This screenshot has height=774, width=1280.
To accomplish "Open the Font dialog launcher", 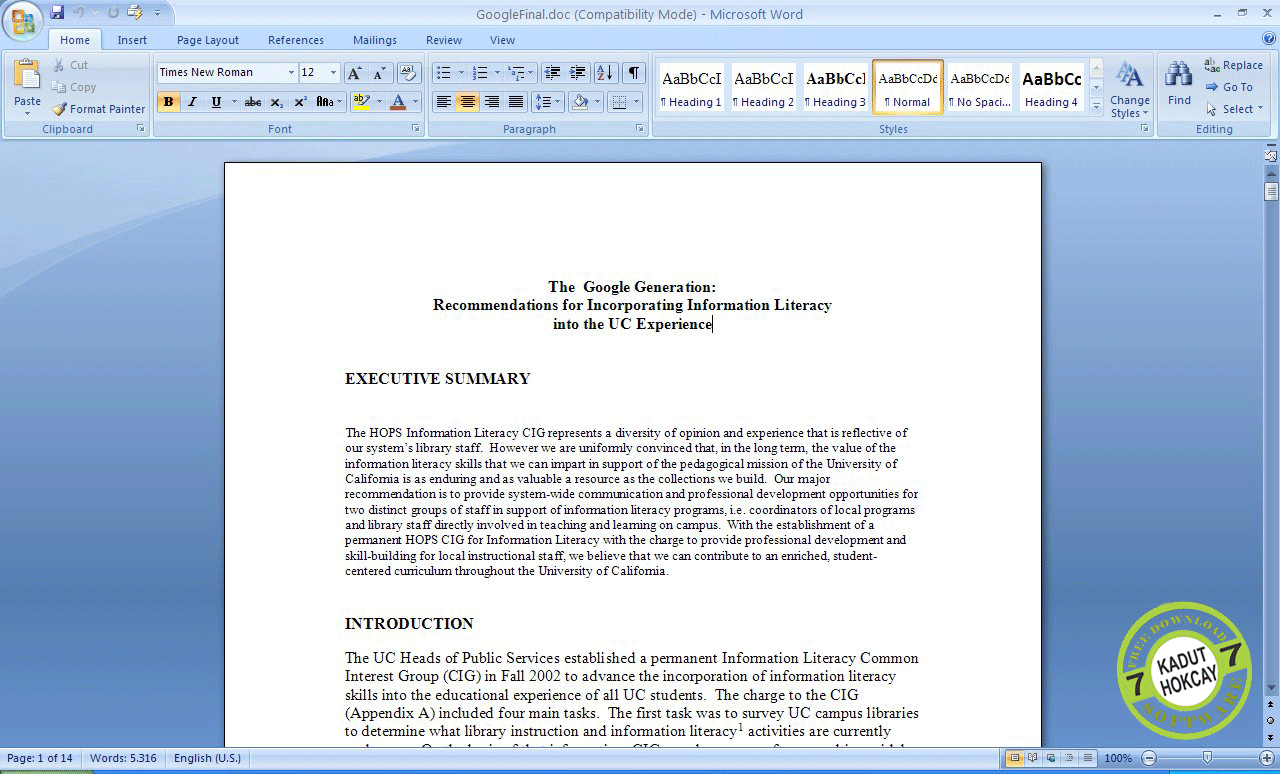I will (x=416, y=129).
